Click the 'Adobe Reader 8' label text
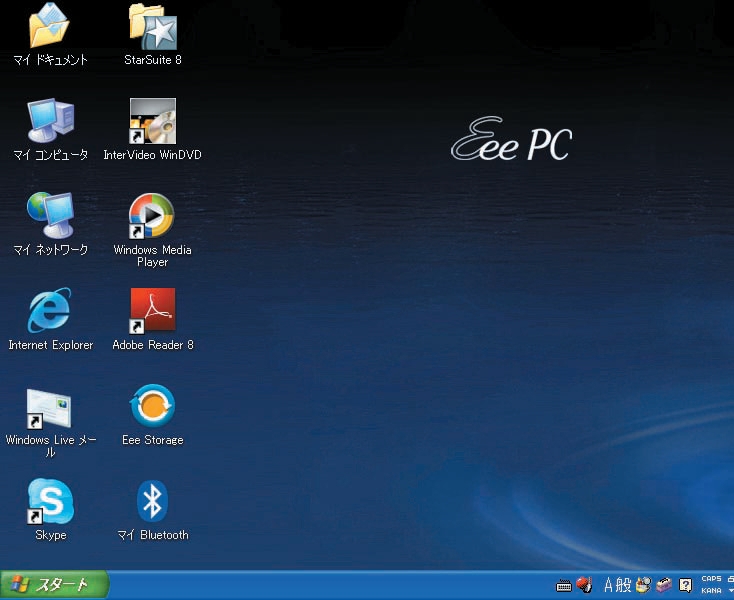This screenshot has height=600, width=734. [153, 345]
